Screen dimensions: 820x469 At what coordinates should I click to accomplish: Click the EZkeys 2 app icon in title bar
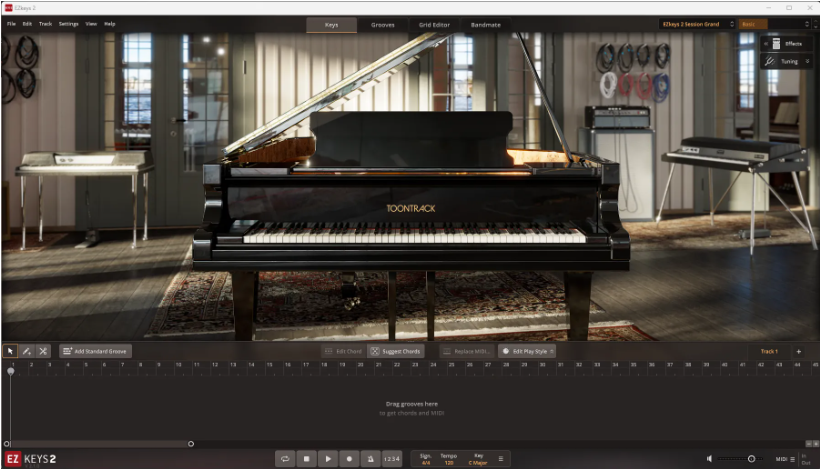8,8
